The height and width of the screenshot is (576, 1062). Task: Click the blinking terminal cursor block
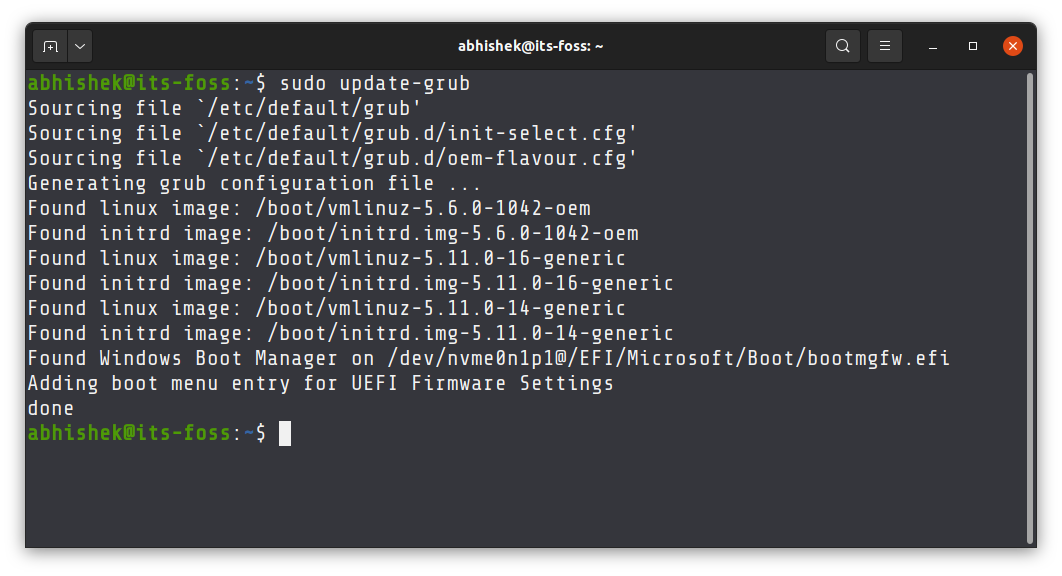click(x=287, y=432)
